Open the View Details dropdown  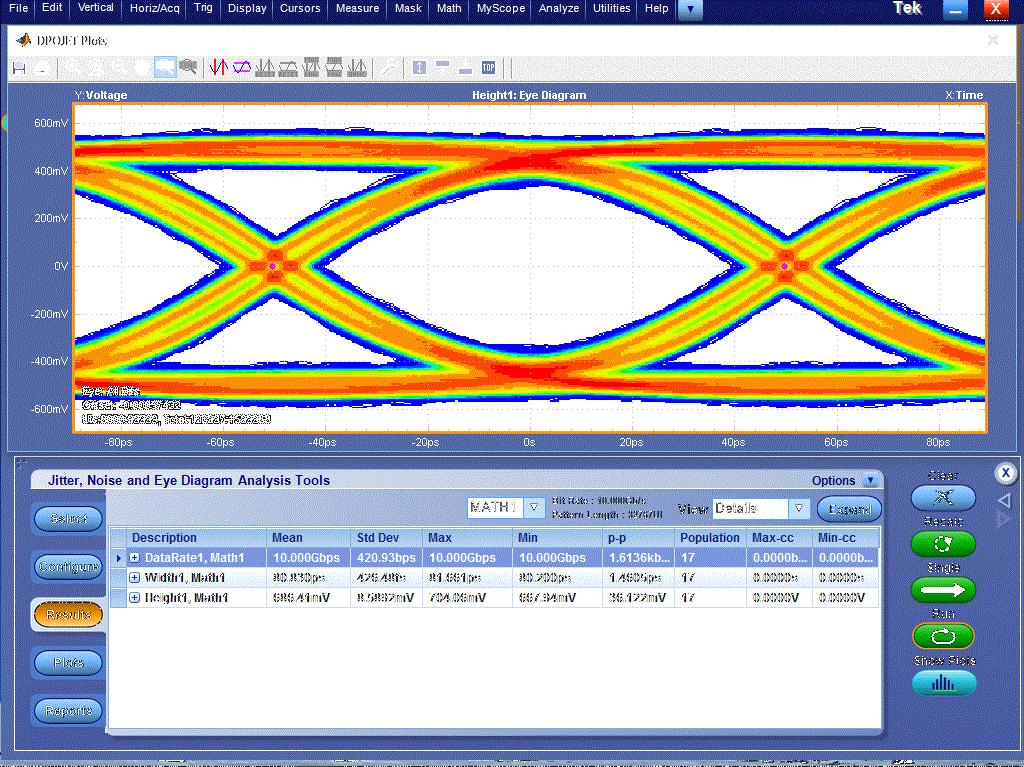pyautogui.click(x=799, y=508)
